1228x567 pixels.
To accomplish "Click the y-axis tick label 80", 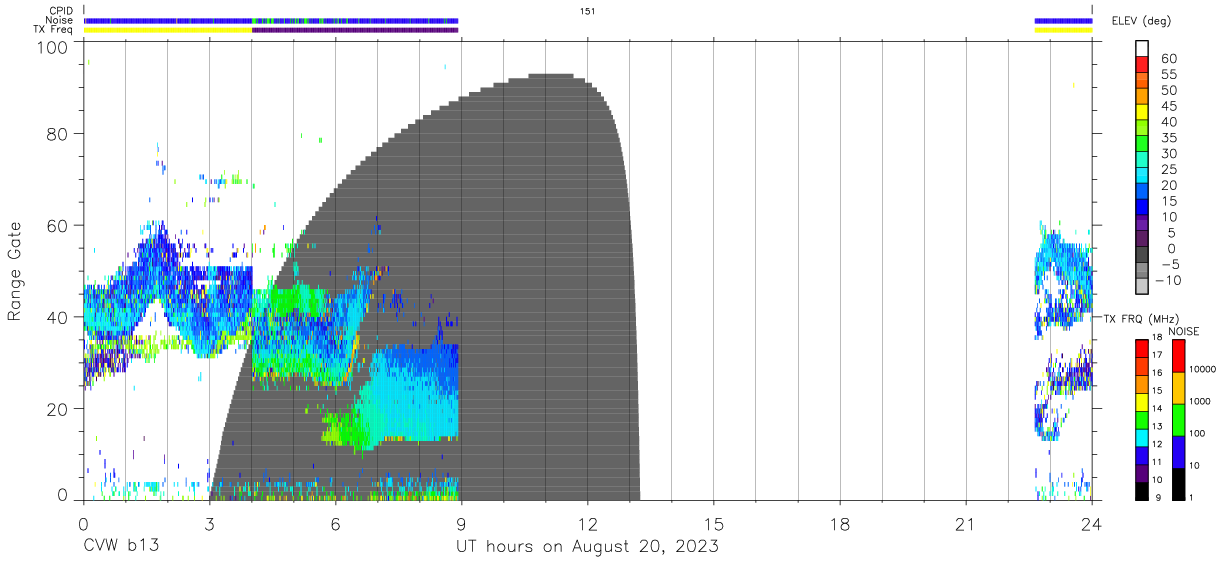I will 57,134.
